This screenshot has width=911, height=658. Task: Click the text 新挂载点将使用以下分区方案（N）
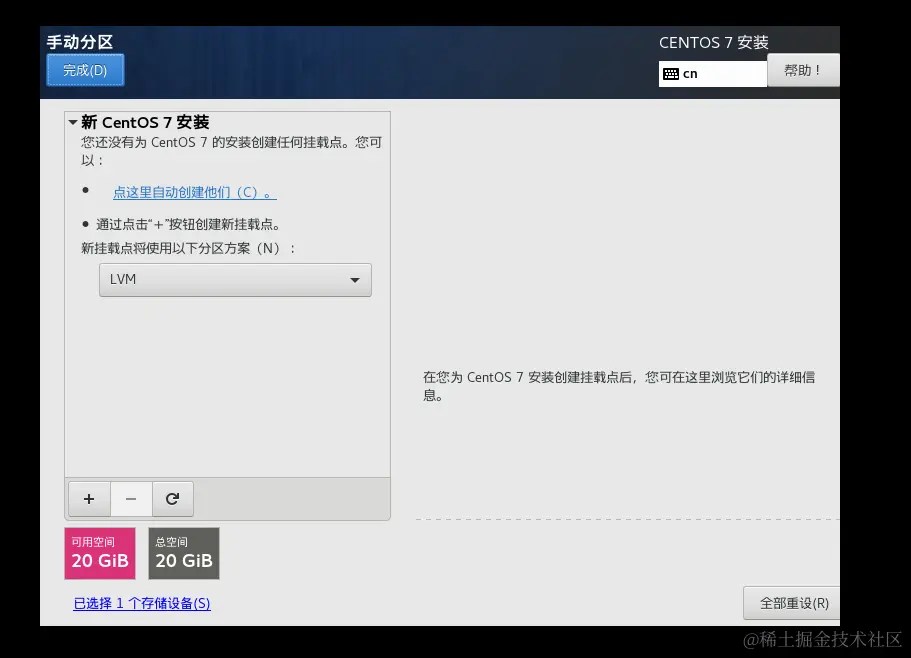coord(188,249)
